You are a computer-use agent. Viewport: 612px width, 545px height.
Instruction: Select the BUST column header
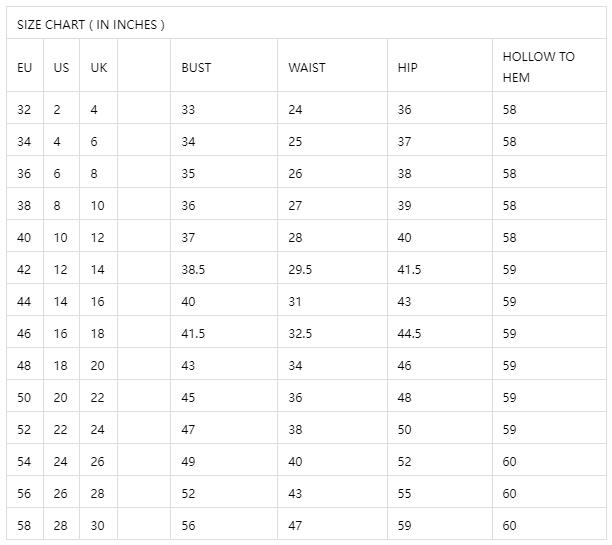point(196,68)
